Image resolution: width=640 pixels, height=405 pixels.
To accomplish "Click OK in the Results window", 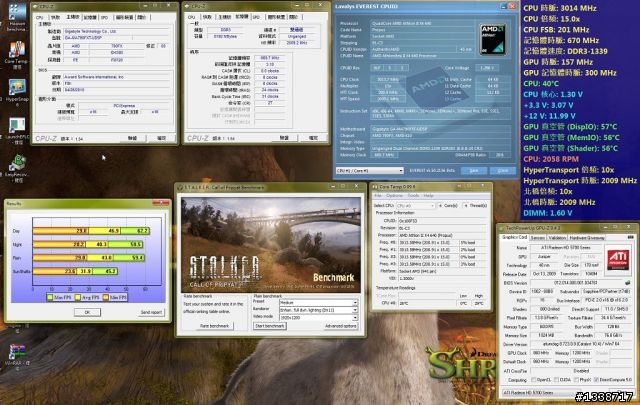I will [87, 312].
